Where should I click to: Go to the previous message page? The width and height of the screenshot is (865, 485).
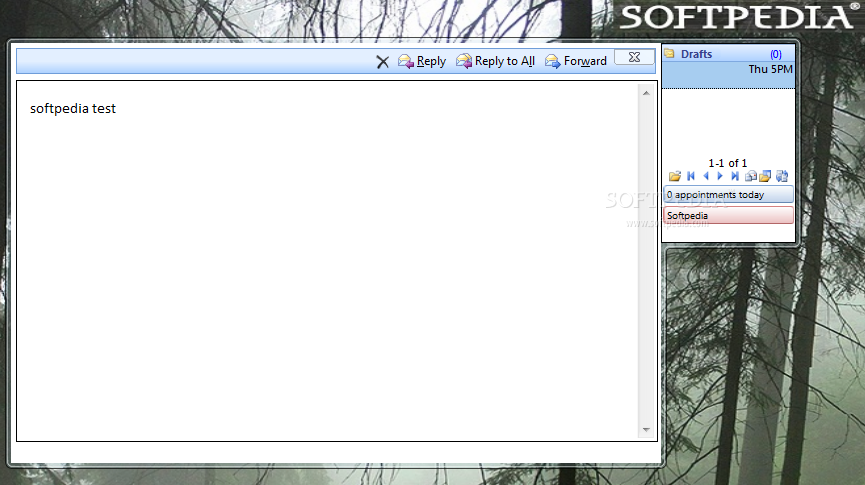click(x=706, y=176)
